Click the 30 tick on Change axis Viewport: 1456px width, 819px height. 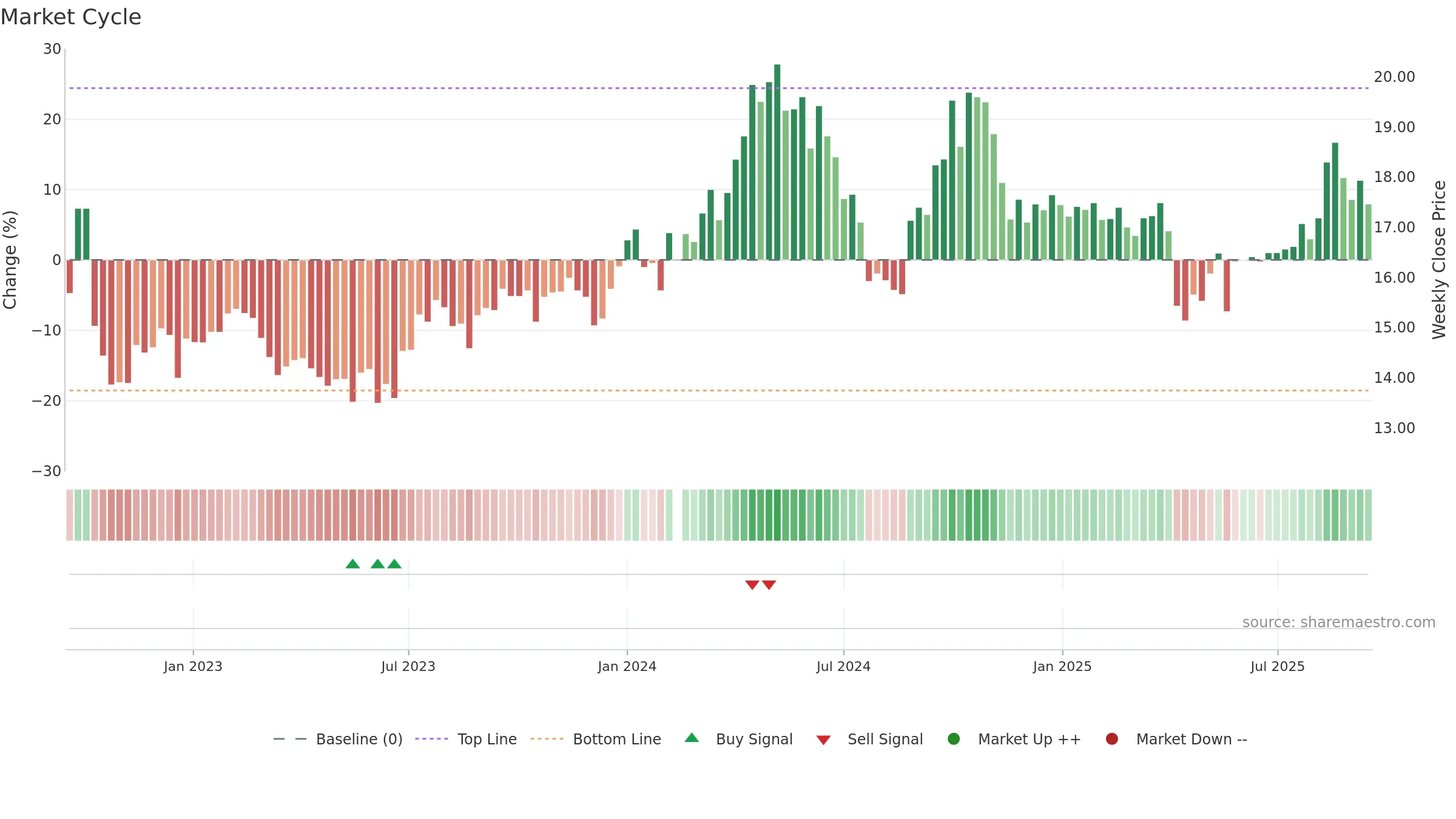(52, 49)
